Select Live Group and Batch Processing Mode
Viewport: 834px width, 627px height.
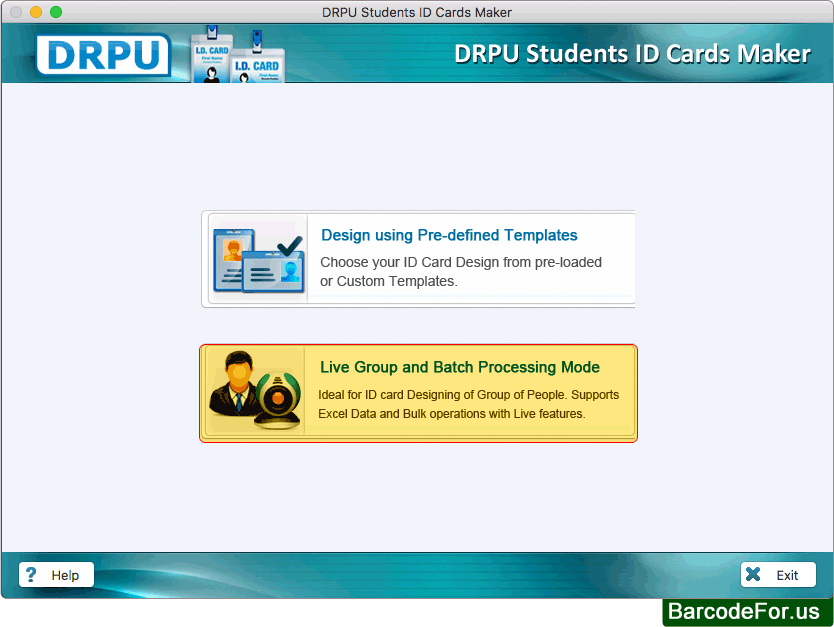[459, 367]
